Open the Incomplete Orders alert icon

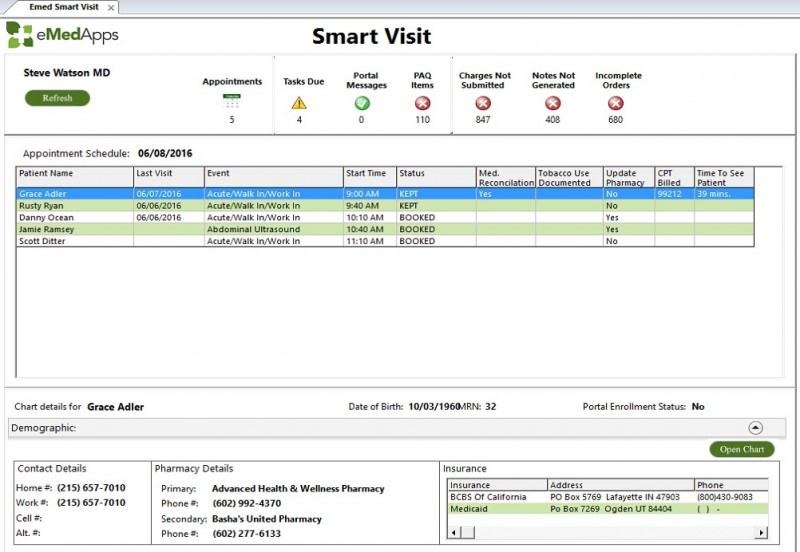(x=616, y=103)
